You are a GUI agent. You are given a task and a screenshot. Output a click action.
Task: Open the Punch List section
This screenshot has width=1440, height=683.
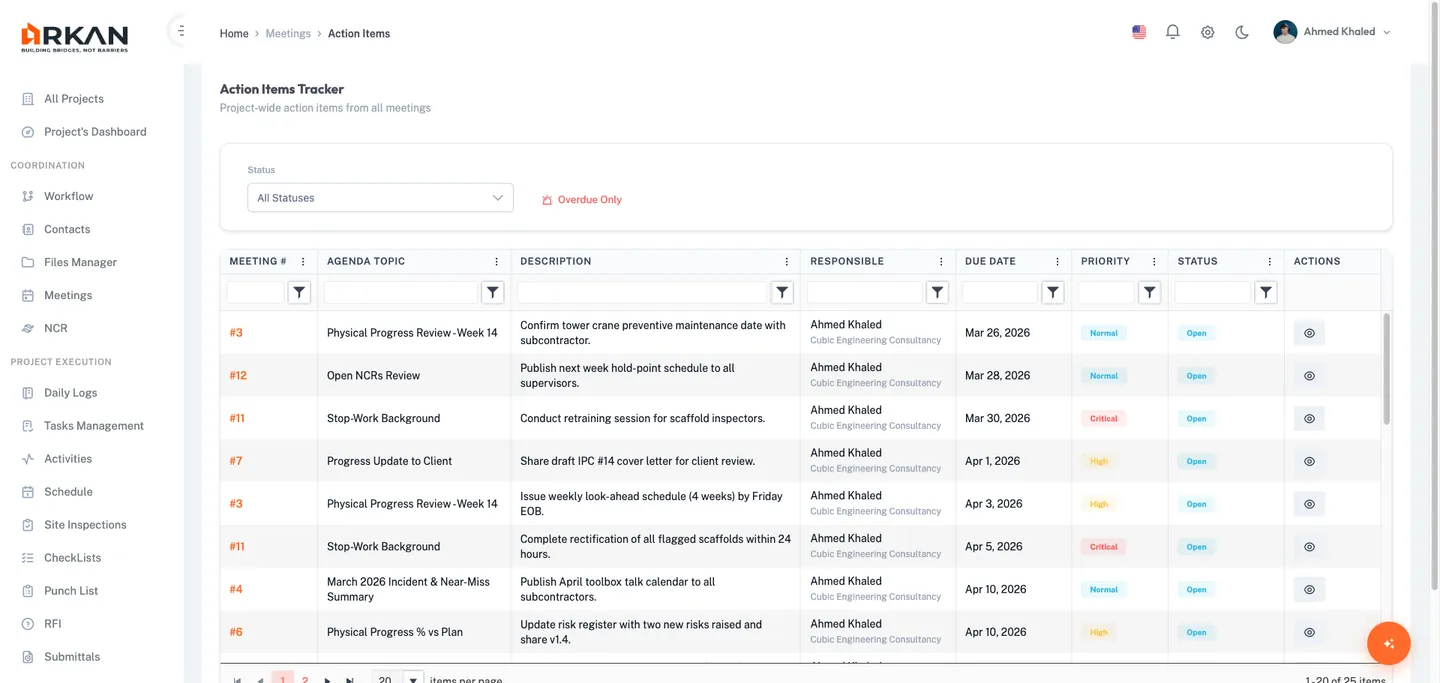[70, 590]
